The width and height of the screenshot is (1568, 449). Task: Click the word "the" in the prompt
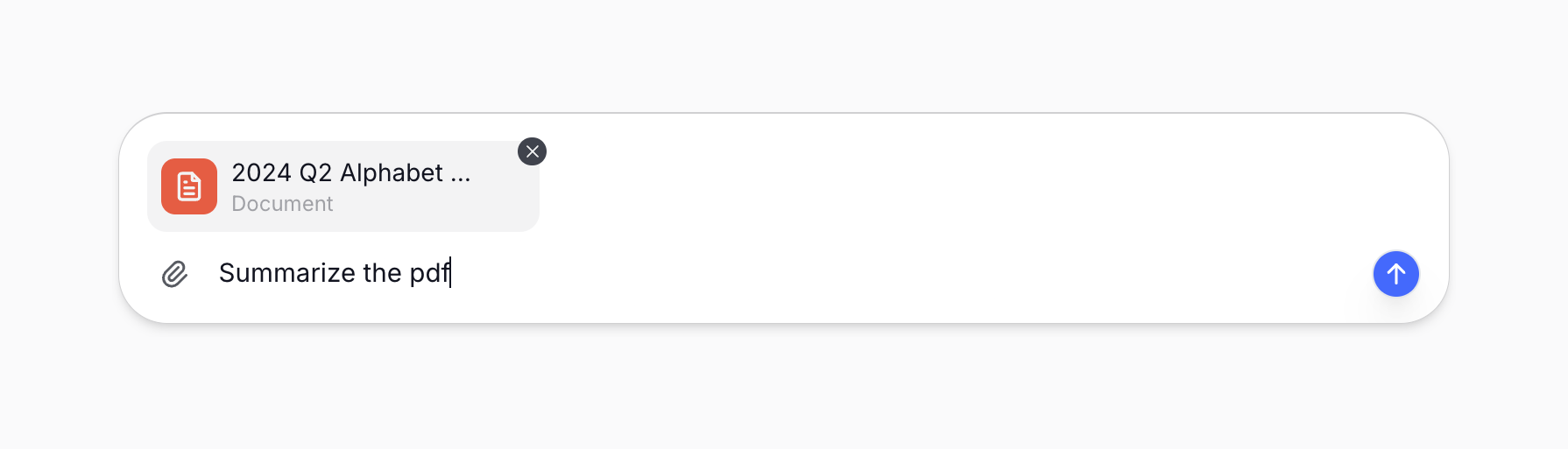[382, 273]
